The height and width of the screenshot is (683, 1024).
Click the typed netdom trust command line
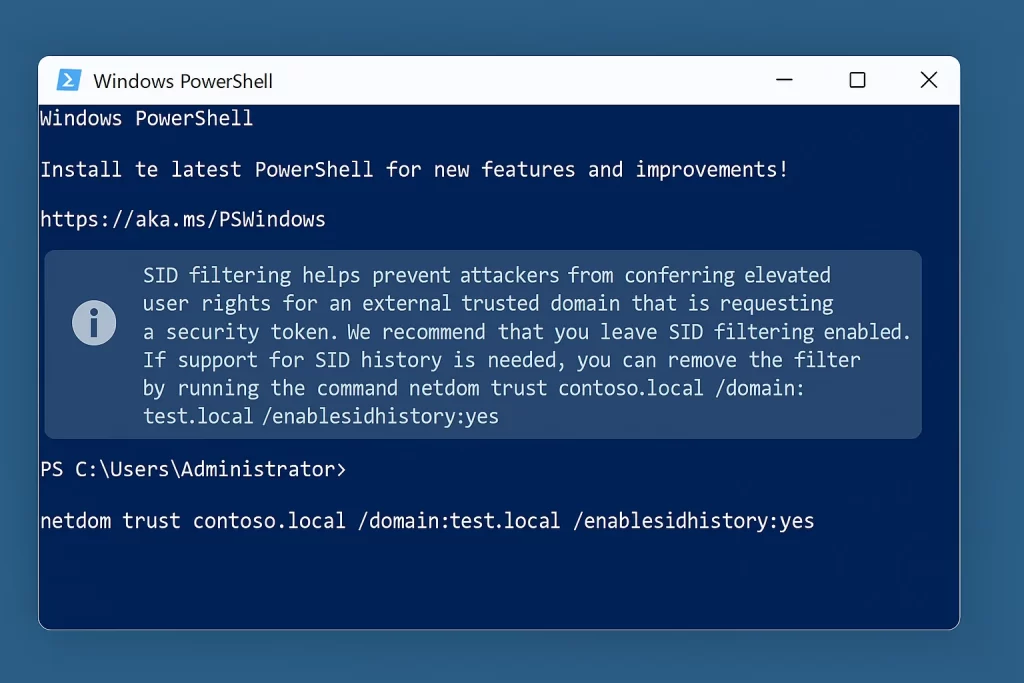coord(427,521)
